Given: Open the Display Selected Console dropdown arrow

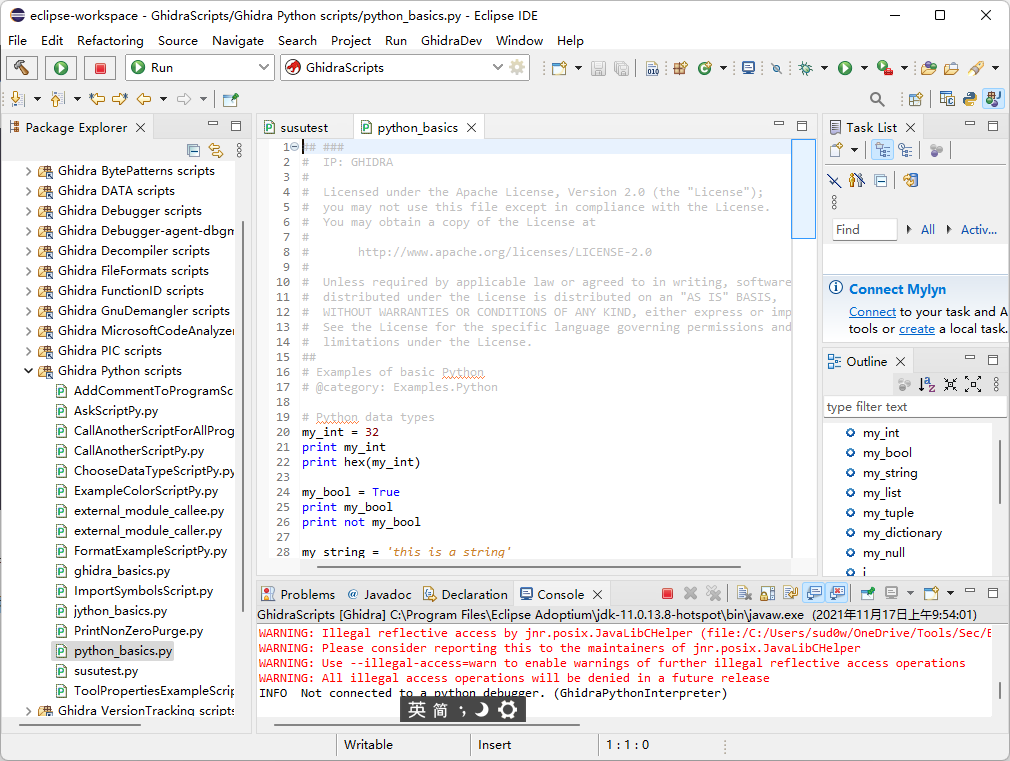Looking at the screenshot, I should [x=910, y=593].
